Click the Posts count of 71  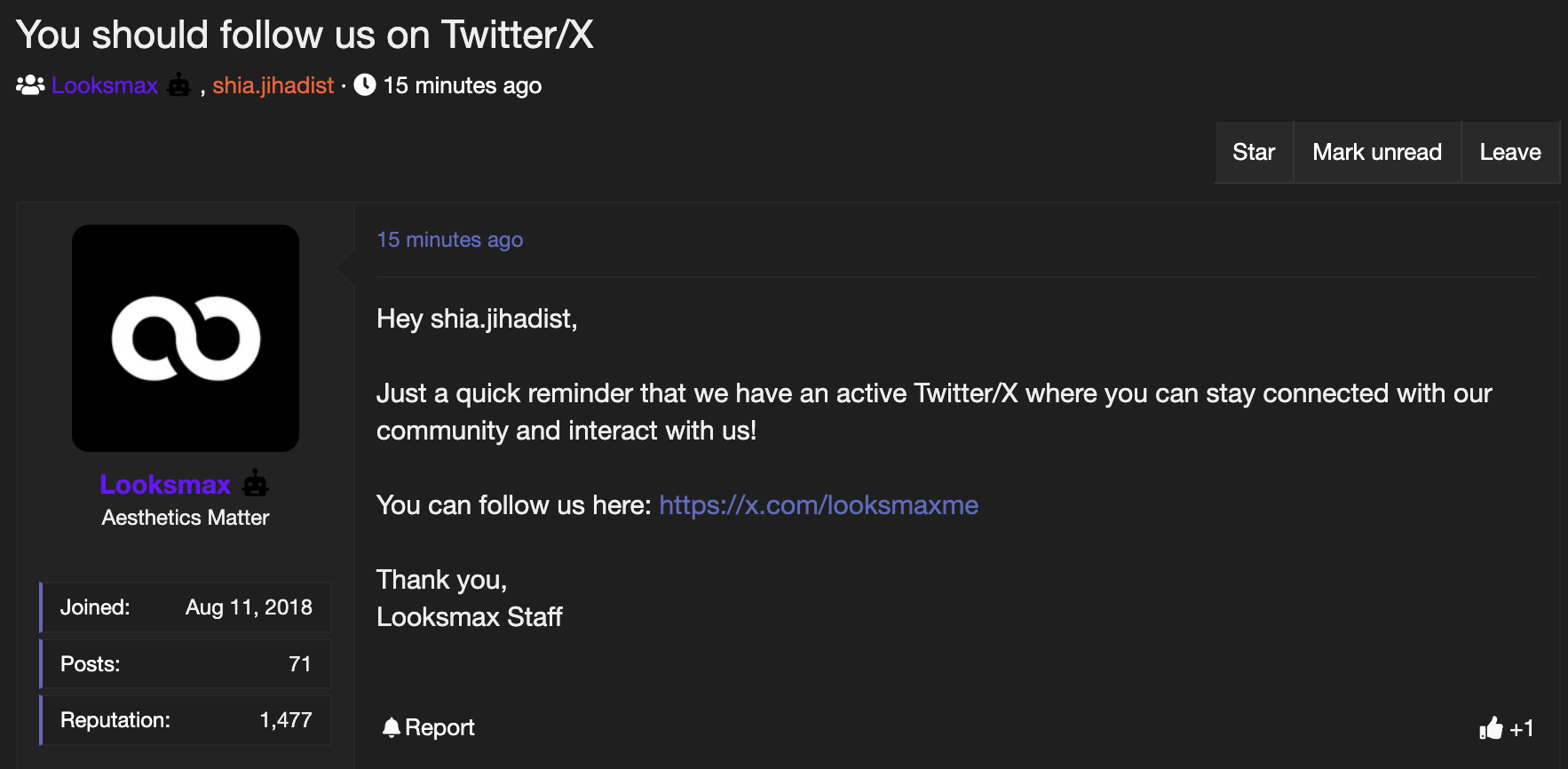point(301,663)
